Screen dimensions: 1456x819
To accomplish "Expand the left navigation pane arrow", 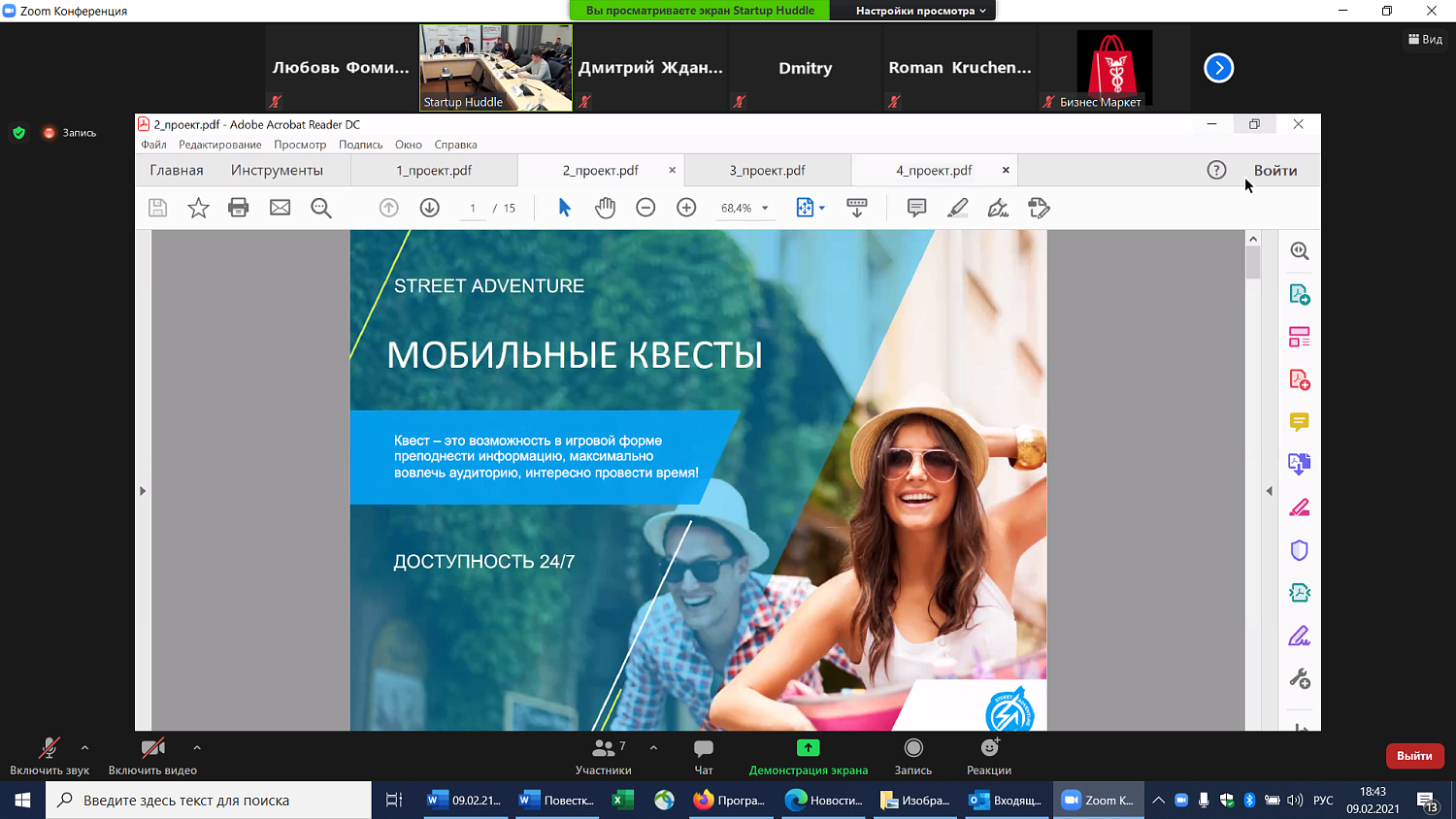I will [143, 491].
